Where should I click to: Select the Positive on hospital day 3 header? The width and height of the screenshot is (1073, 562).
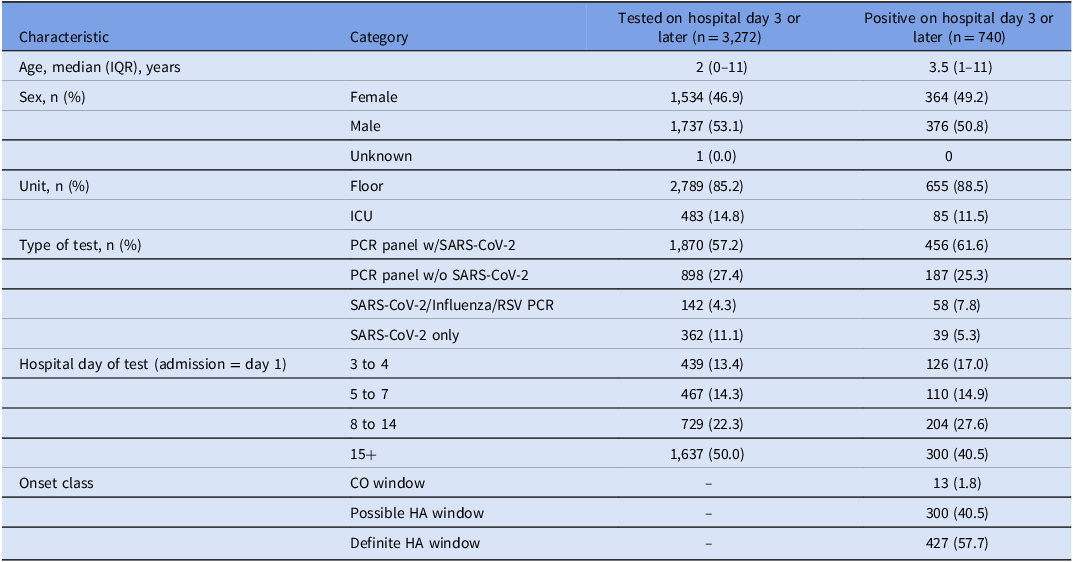[x=958, y=27]
